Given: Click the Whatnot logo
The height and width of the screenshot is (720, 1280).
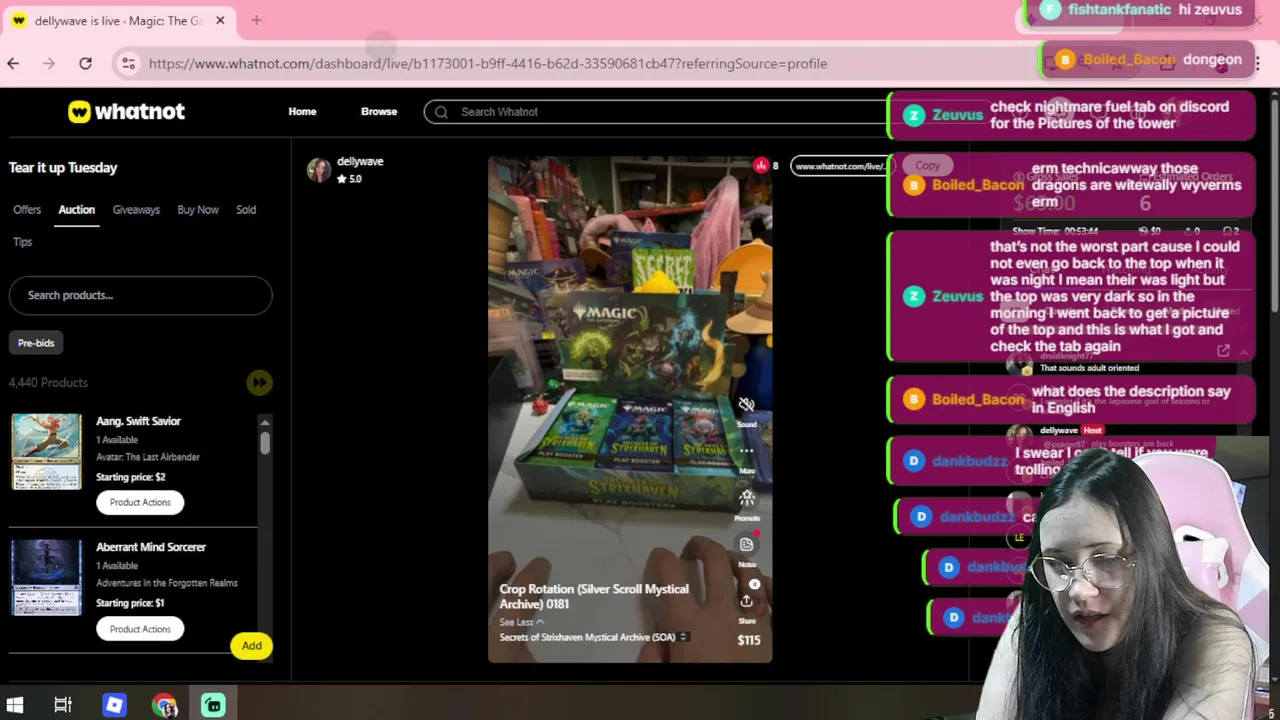Looking at the screenshot, I should 126,111.
